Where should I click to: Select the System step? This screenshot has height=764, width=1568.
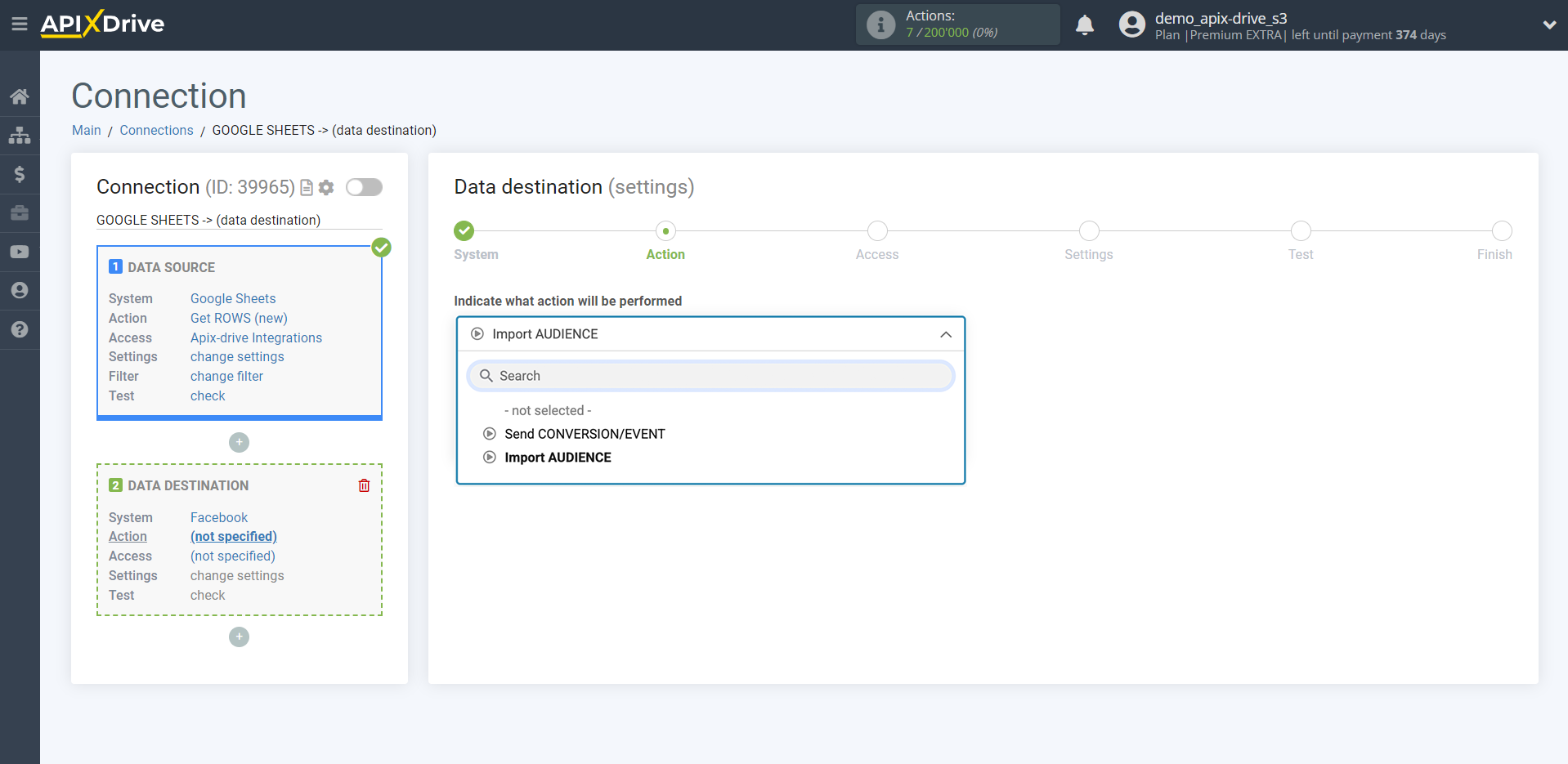click(464, 231)
